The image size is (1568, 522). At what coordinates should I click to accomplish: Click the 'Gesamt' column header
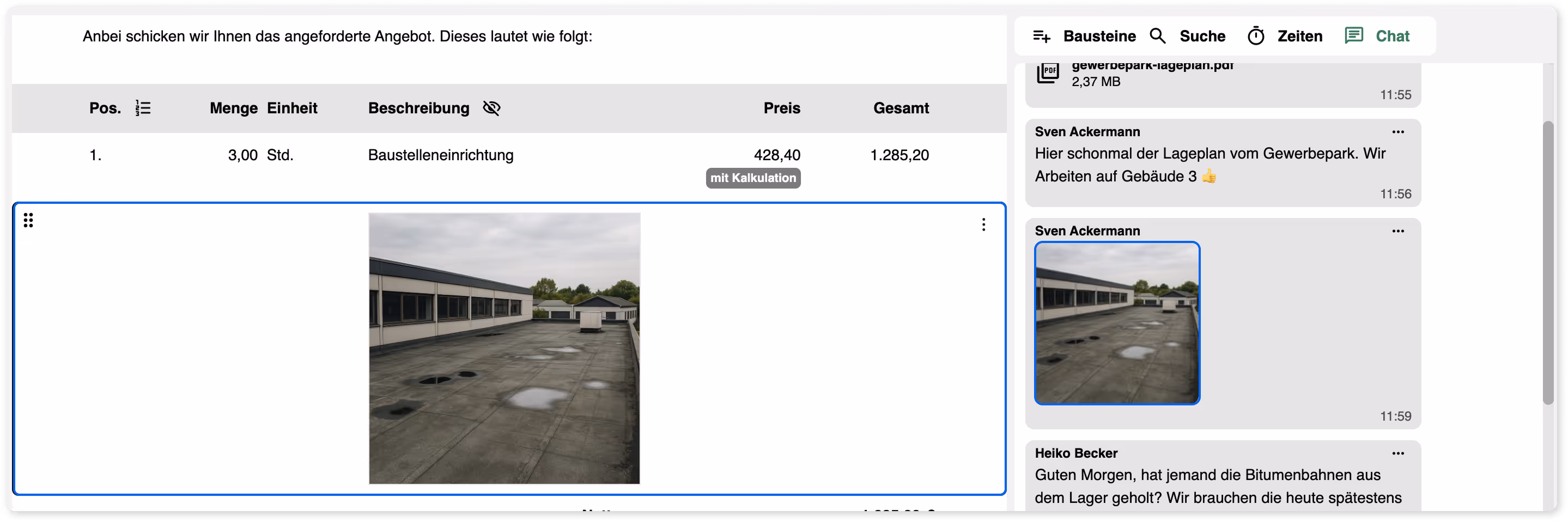[901, 108]
